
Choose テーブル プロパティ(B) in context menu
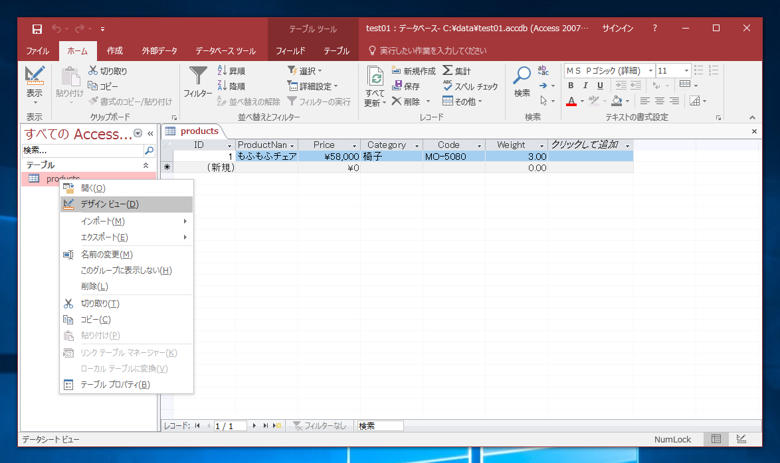(126, 384)
